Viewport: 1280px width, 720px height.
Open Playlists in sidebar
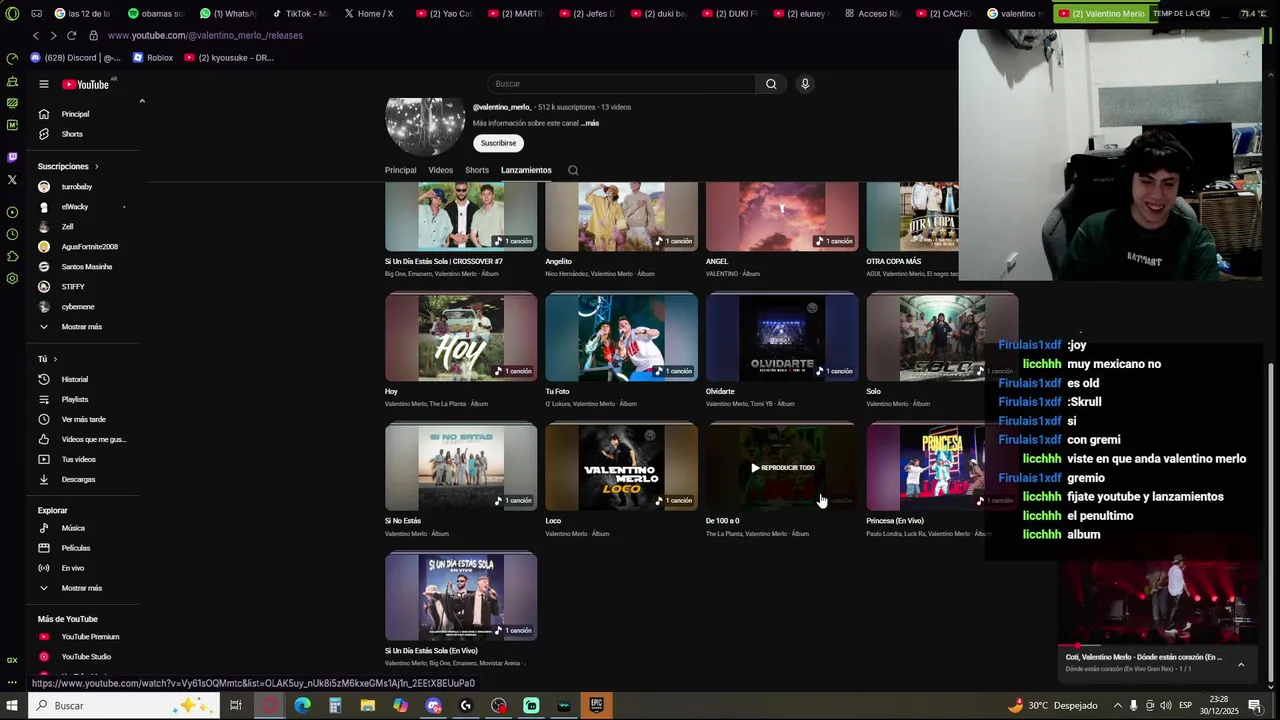(75, 399)
